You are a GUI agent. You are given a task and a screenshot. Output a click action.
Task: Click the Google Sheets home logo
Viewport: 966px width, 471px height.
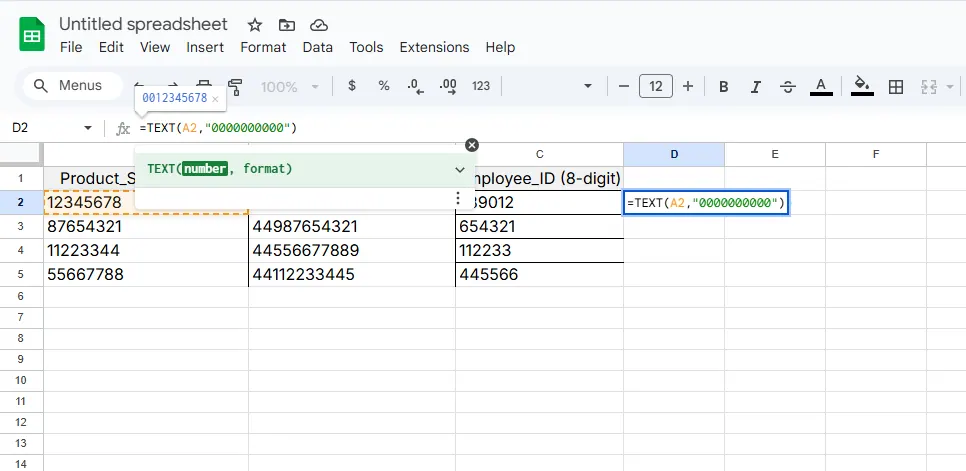click(33, 35)
